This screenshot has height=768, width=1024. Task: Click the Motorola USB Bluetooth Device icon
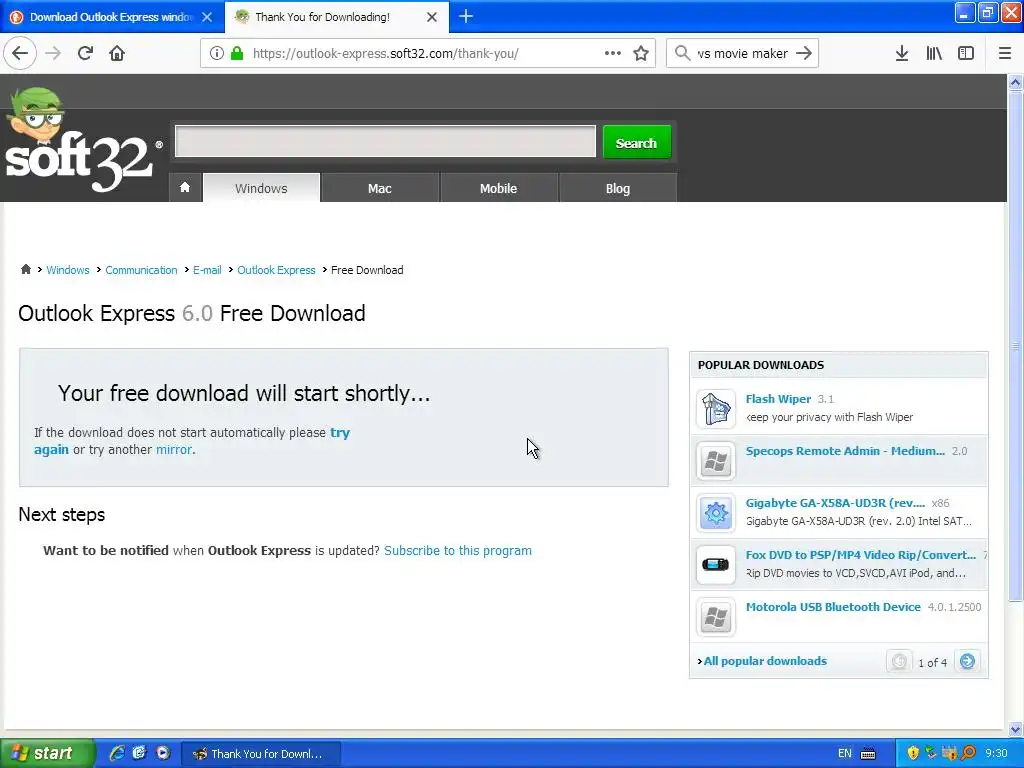(716, 616)
